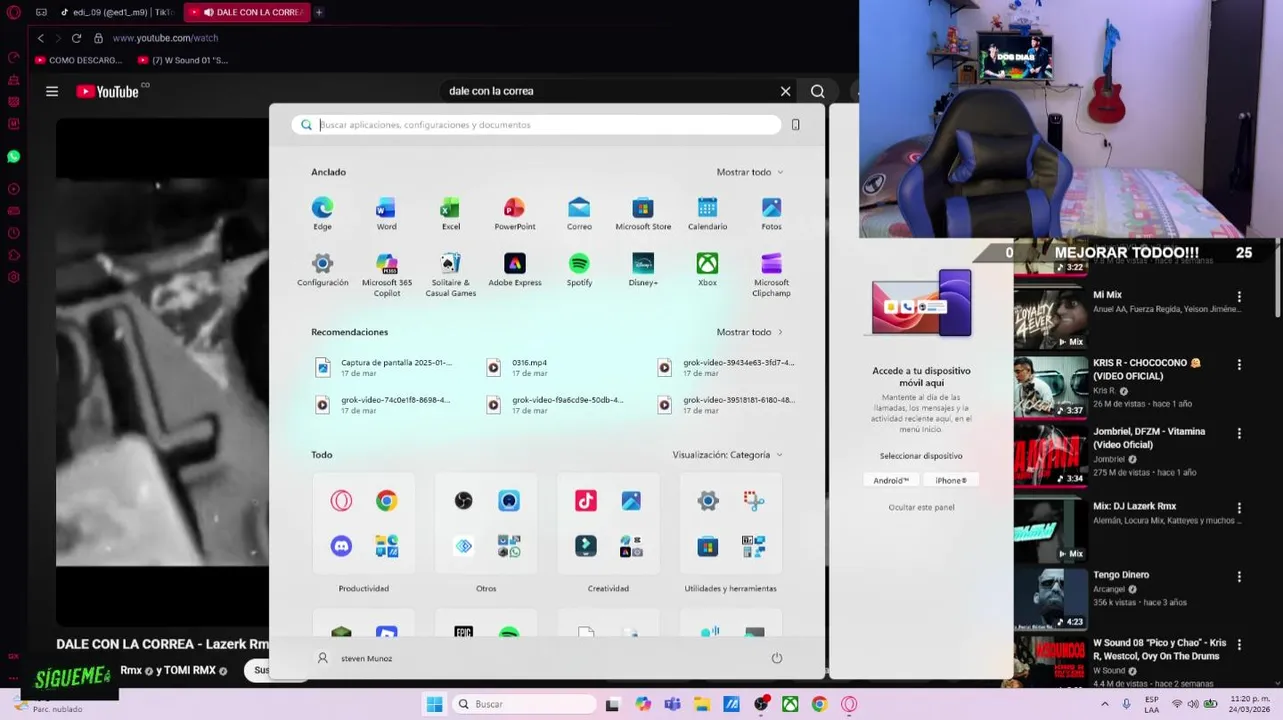Viewport: 1283px width, 720px height.
Task: Open Spotify from pinned apps
Action: [579, 270]
